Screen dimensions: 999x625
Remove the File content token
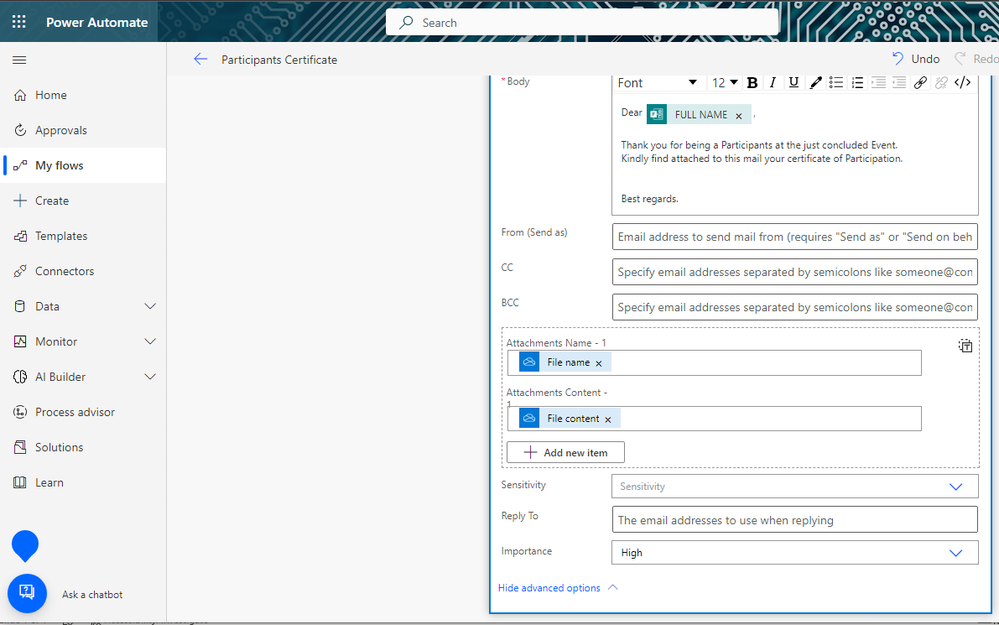pyautogui.click(x=608, y=419)
